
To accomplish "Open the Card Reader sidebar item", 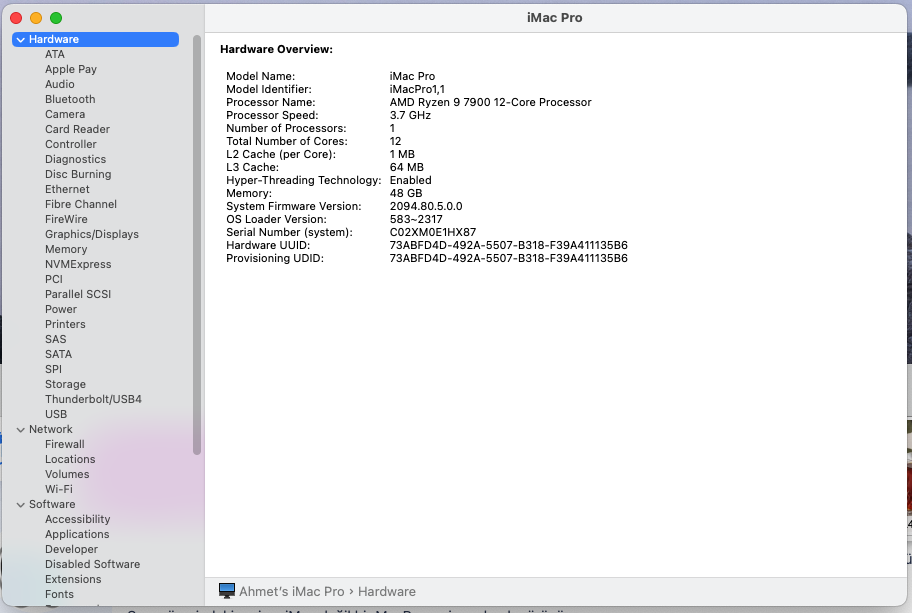I will pyautogui.click(x=77, y=129).
